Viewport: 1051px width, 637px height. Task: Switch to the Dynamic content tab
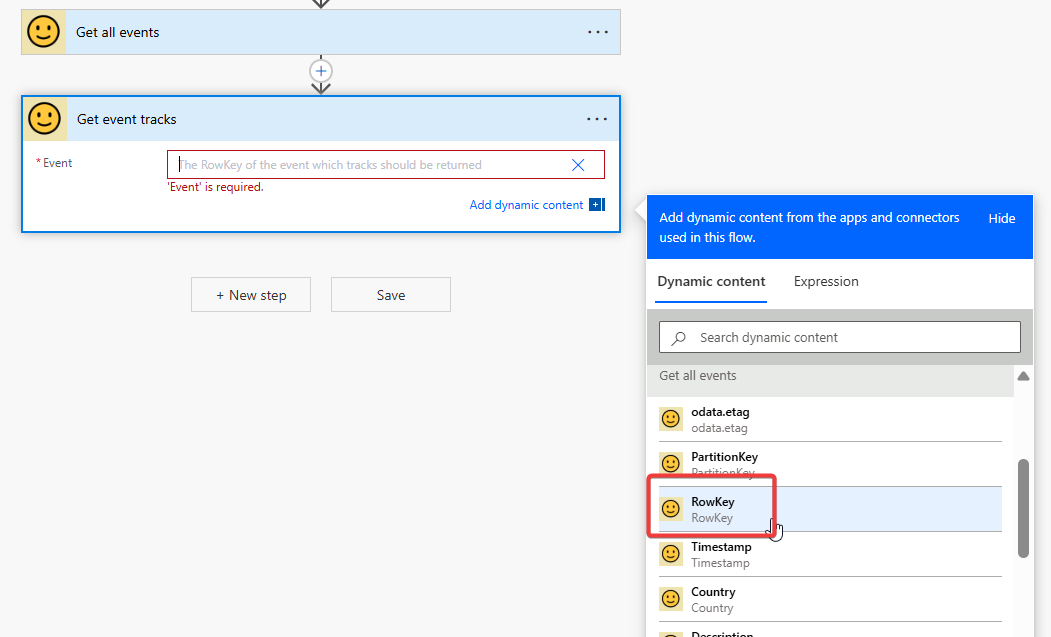711,282
